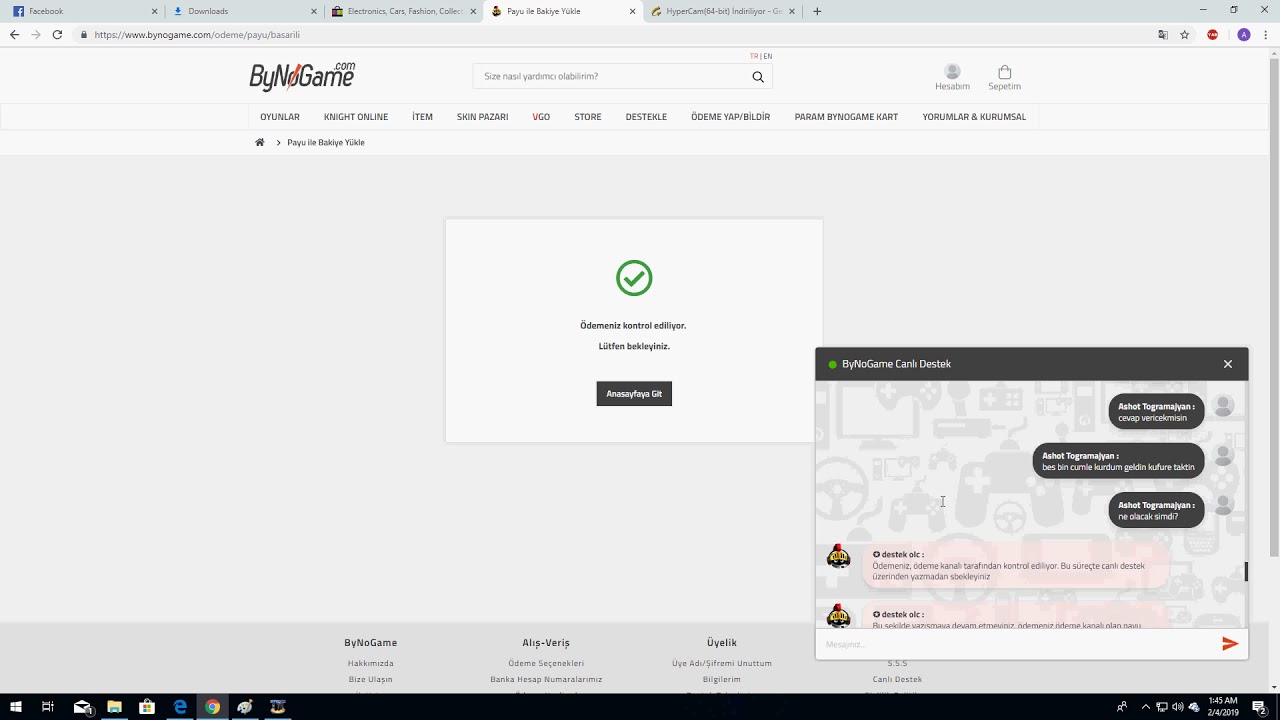1280x720 pixels.
Task: Close the Downloads tab
Action: pyautogui.click(x=314, y=11)
